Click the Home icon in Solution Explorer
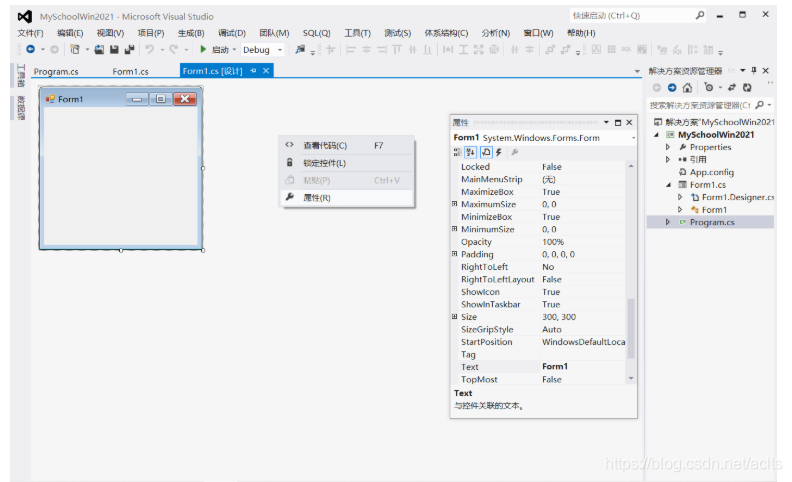Viewport: 792px width, 482px height. (x=687, y=87)
